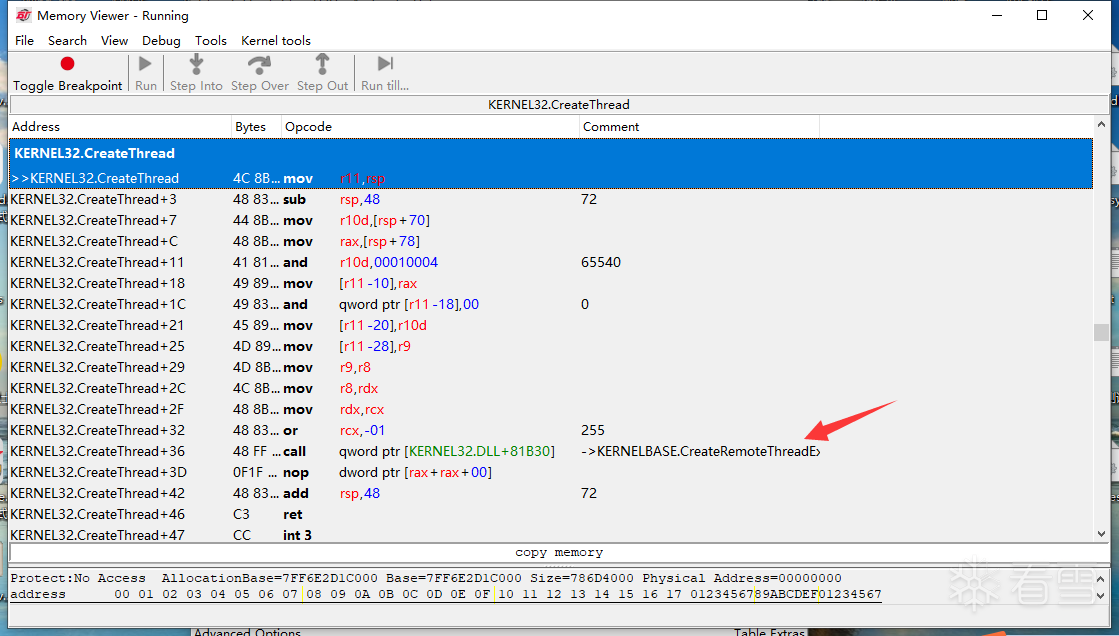Select the KERNEL32.CreateThread+C row
Image resolution: width=1119 pixels, height=636 pixels.
(551, 241)
